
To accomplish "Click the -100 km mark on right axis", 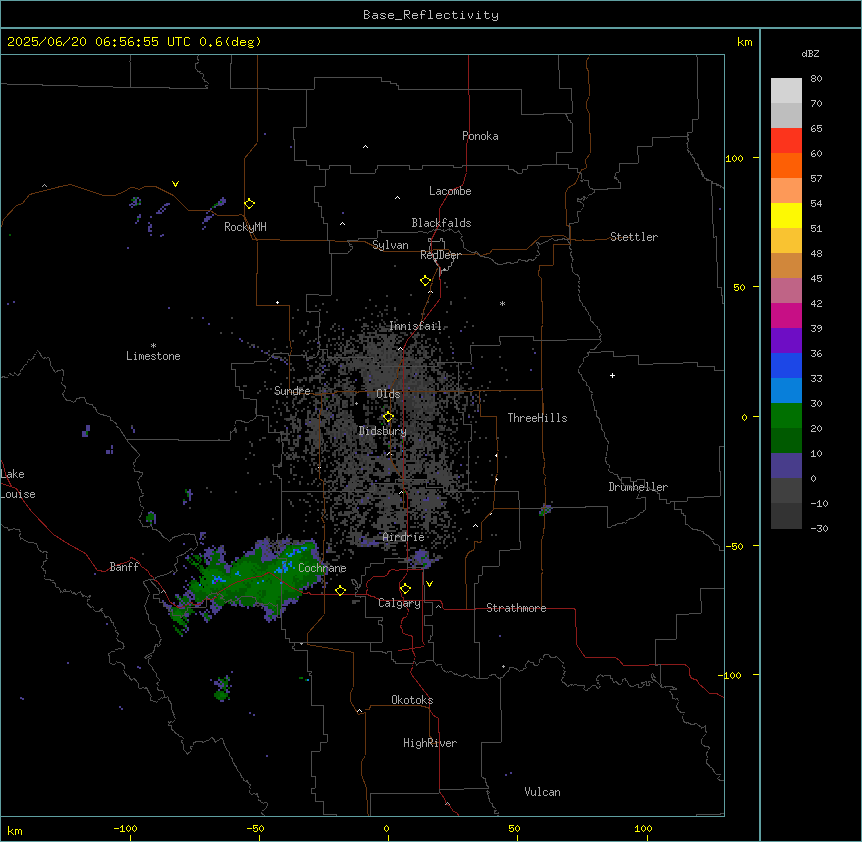I will pyautogui.click(x=731, y=675).
